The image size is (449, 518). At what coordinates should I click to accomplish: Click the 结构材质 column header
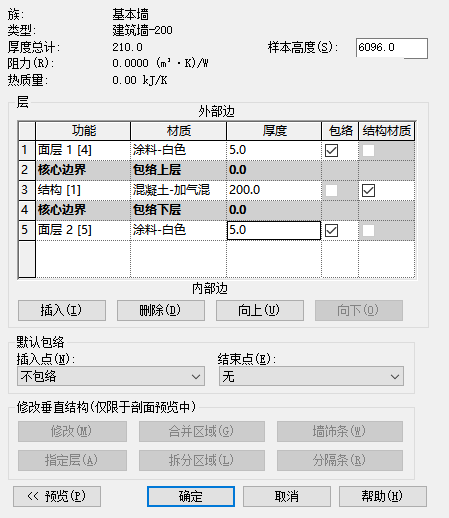(387, 131)
